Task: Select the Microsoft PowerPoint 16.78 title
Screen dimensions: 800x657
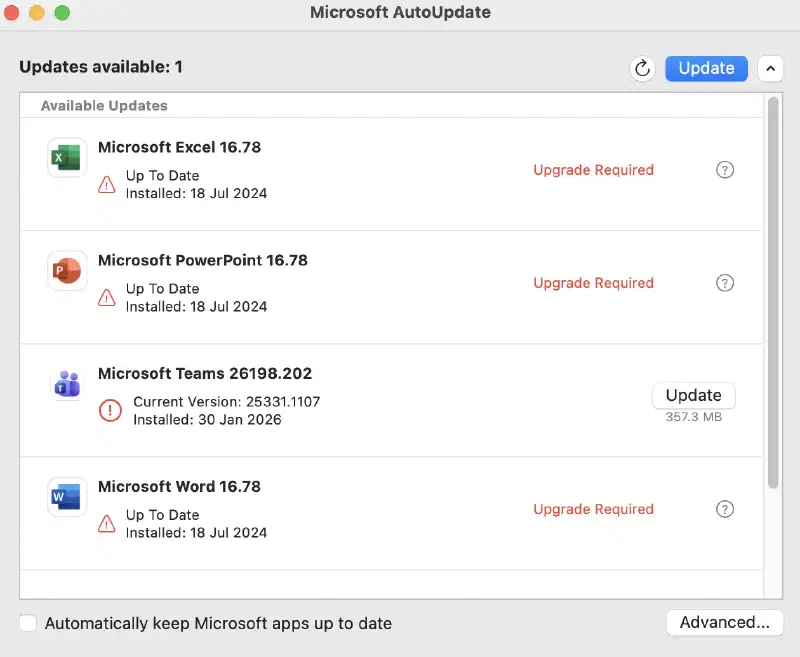Action: click(x=203, y=261)
